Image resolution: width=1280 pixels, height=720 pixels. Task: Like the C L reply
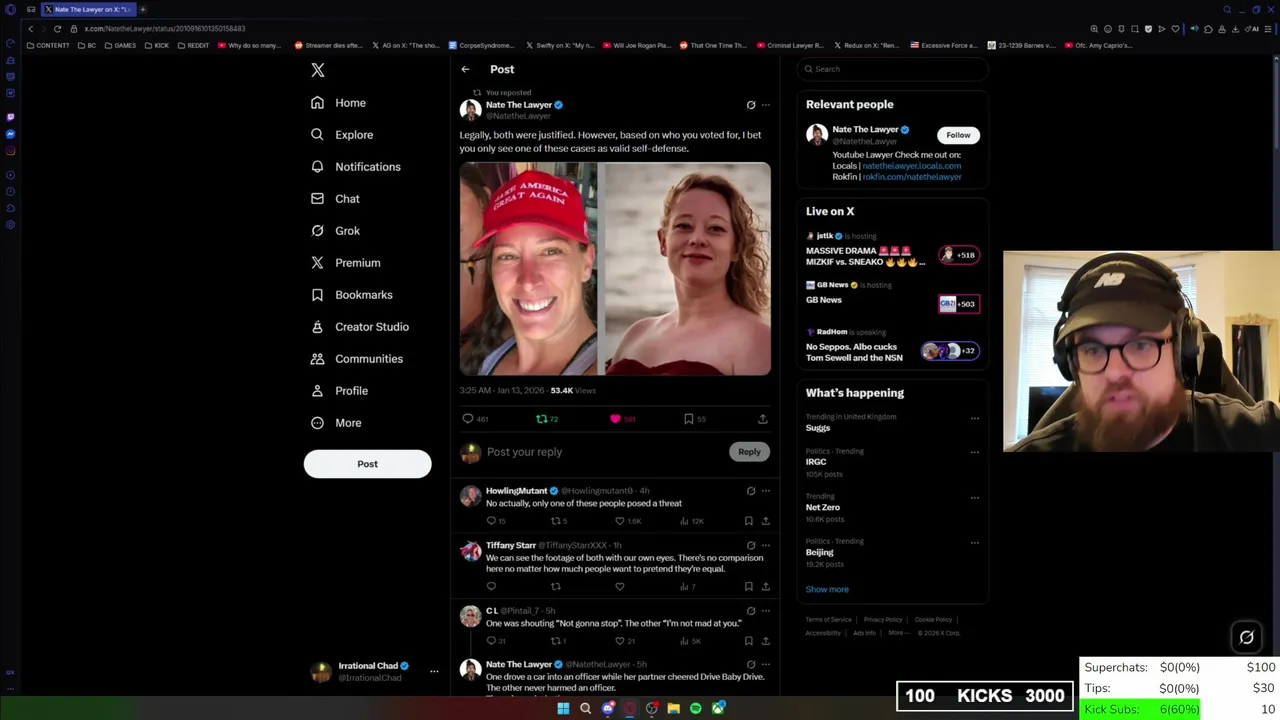(x=620, y=641)
